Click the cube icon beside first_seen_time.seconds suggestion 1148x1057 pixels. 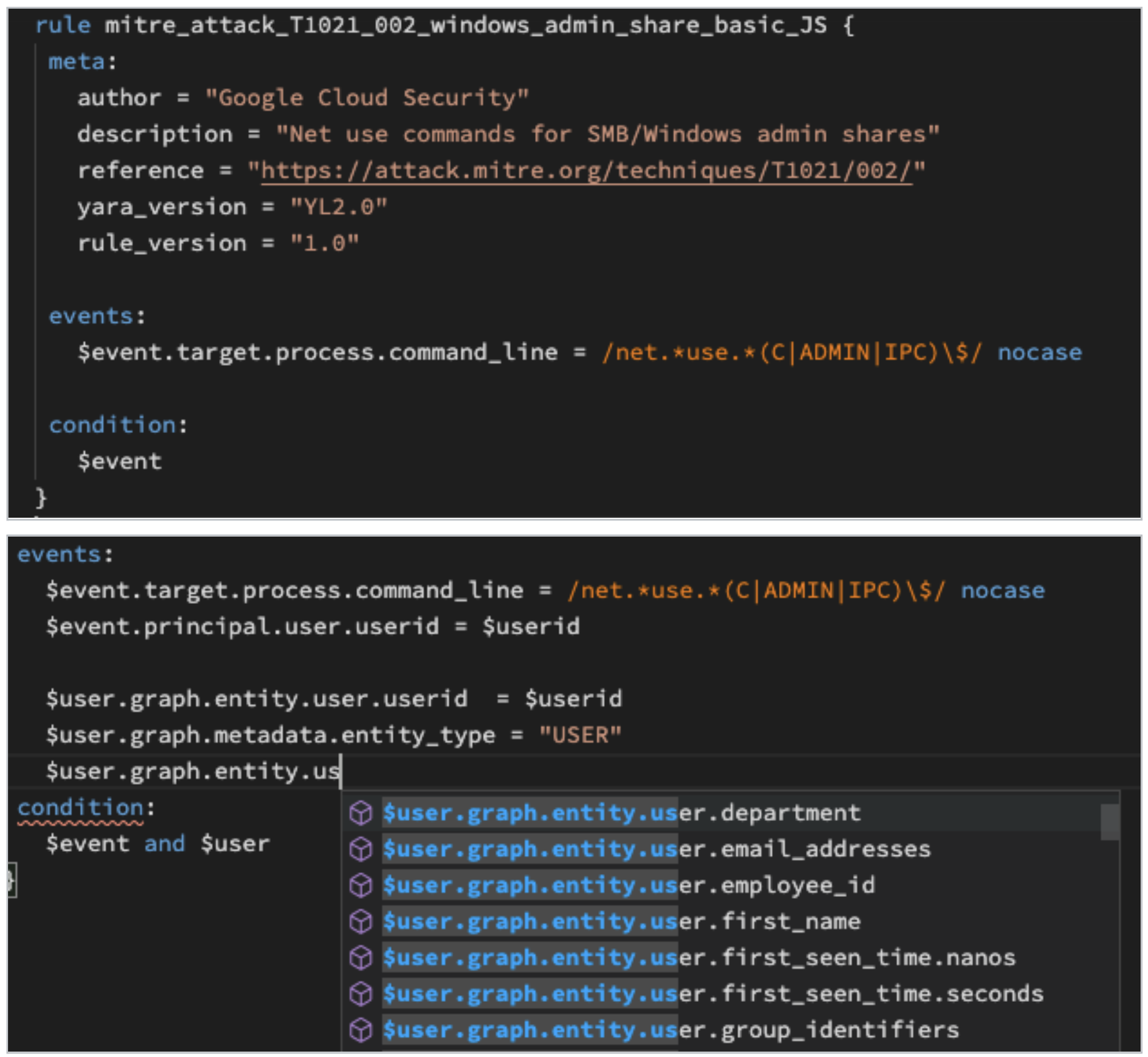(360, 994)
